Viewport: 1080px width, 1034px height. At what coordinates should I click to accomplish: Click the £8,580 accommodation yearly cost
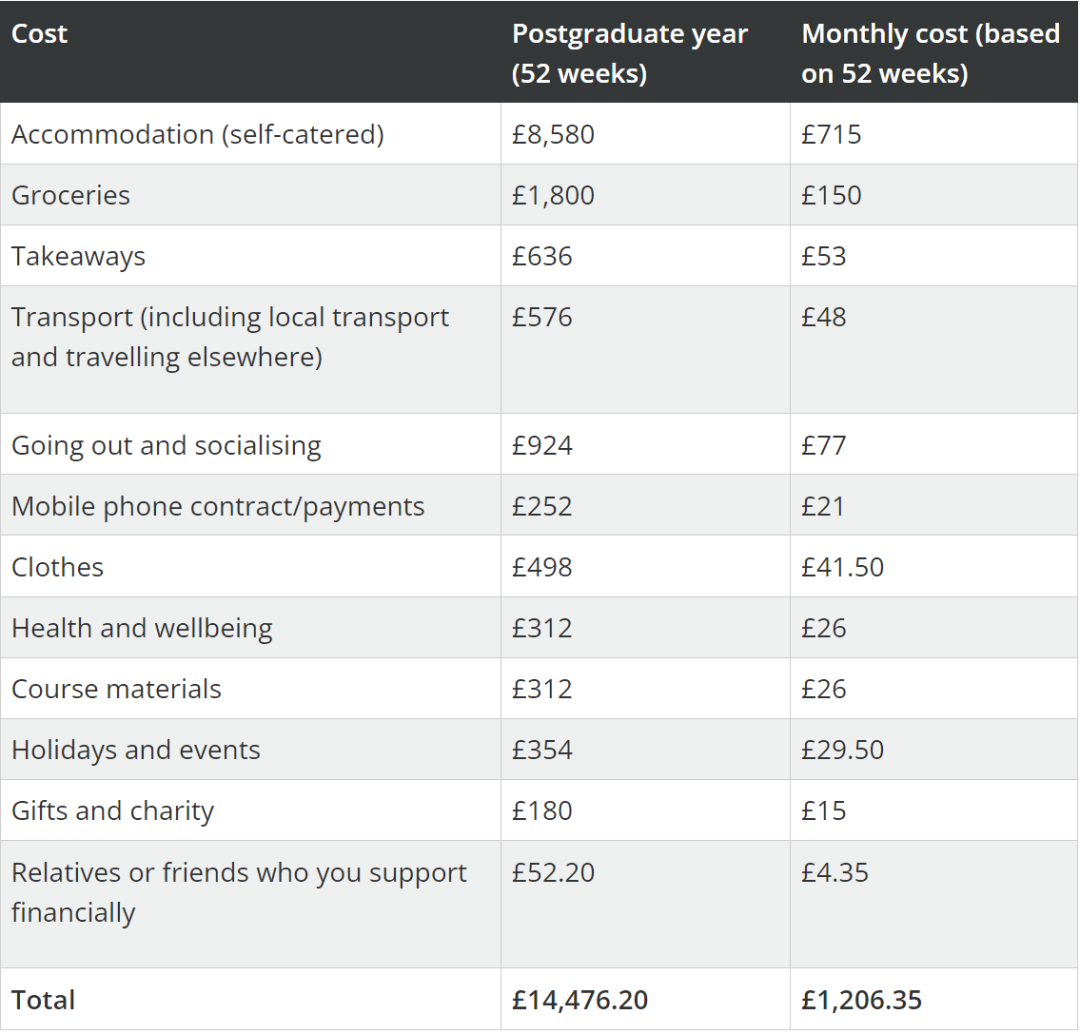[553, 134]
